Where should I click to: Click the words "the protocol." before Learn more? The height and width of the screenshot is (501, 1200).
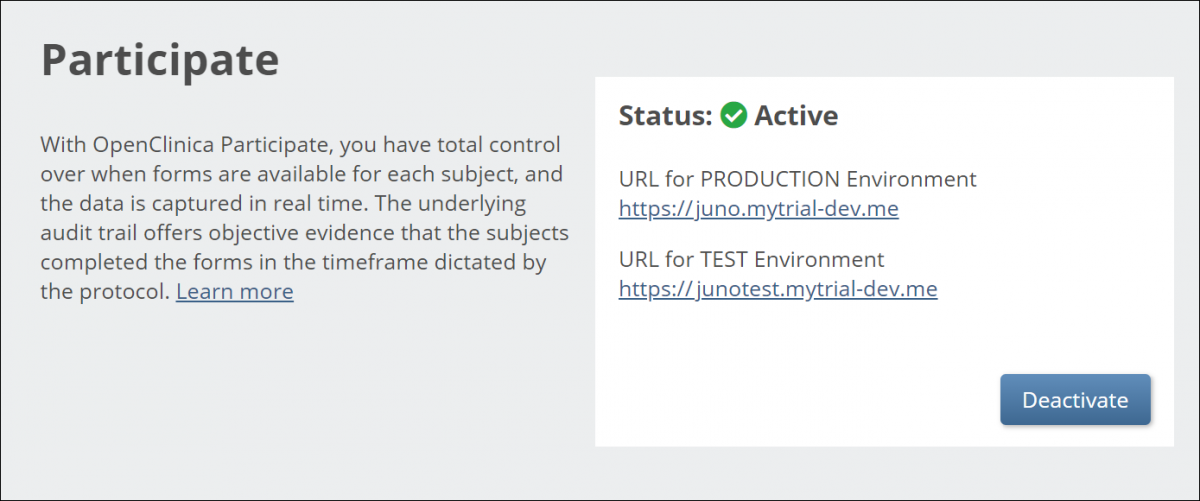pyautogui.click(x=104, y=292)
